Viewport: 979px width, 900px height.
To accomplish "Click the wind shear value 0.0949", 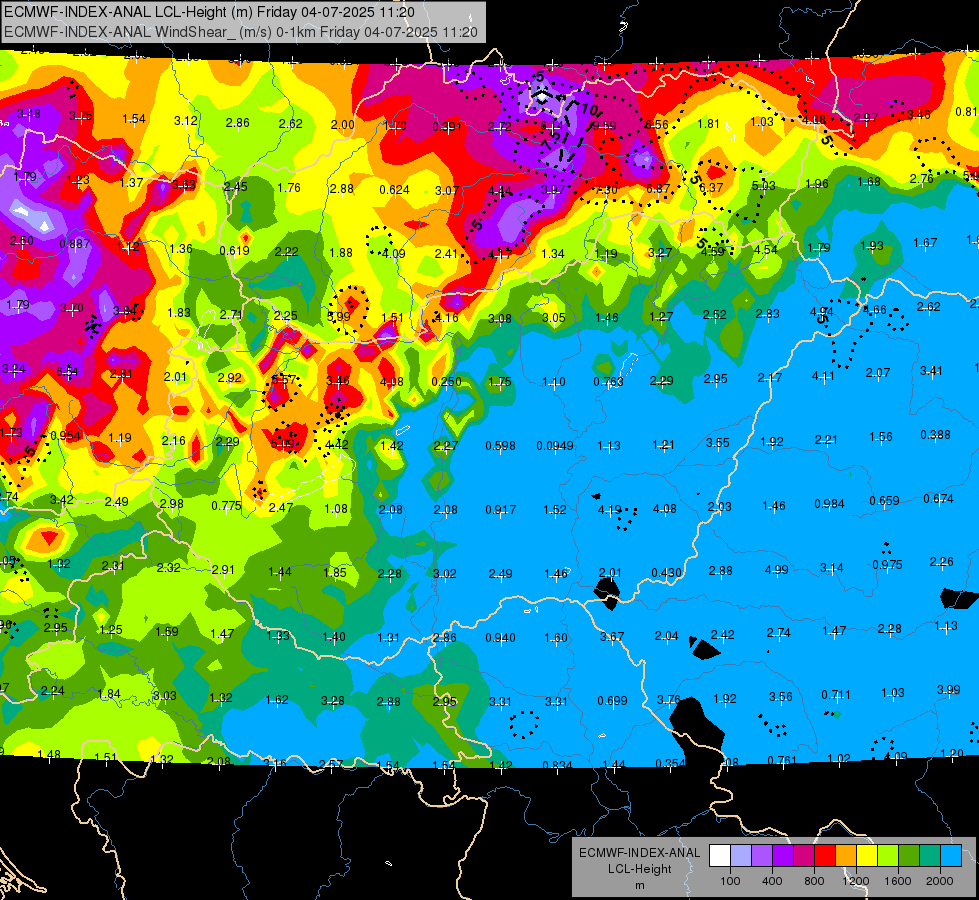I will point(554,445).
